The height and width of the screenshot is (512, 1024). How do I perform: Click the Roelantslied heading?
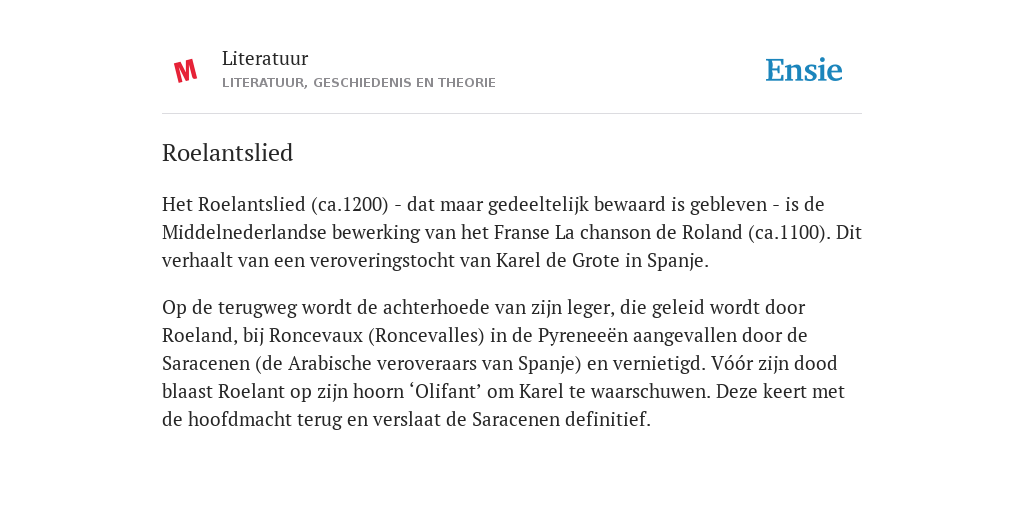pyautogui.click(x=227, y=153)
